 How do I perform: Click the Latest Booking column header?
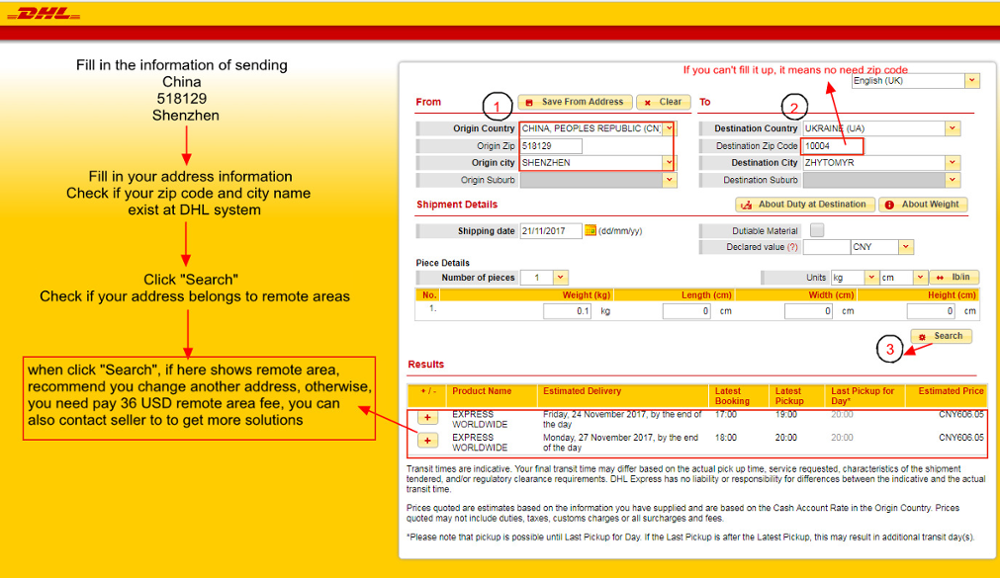732,396
